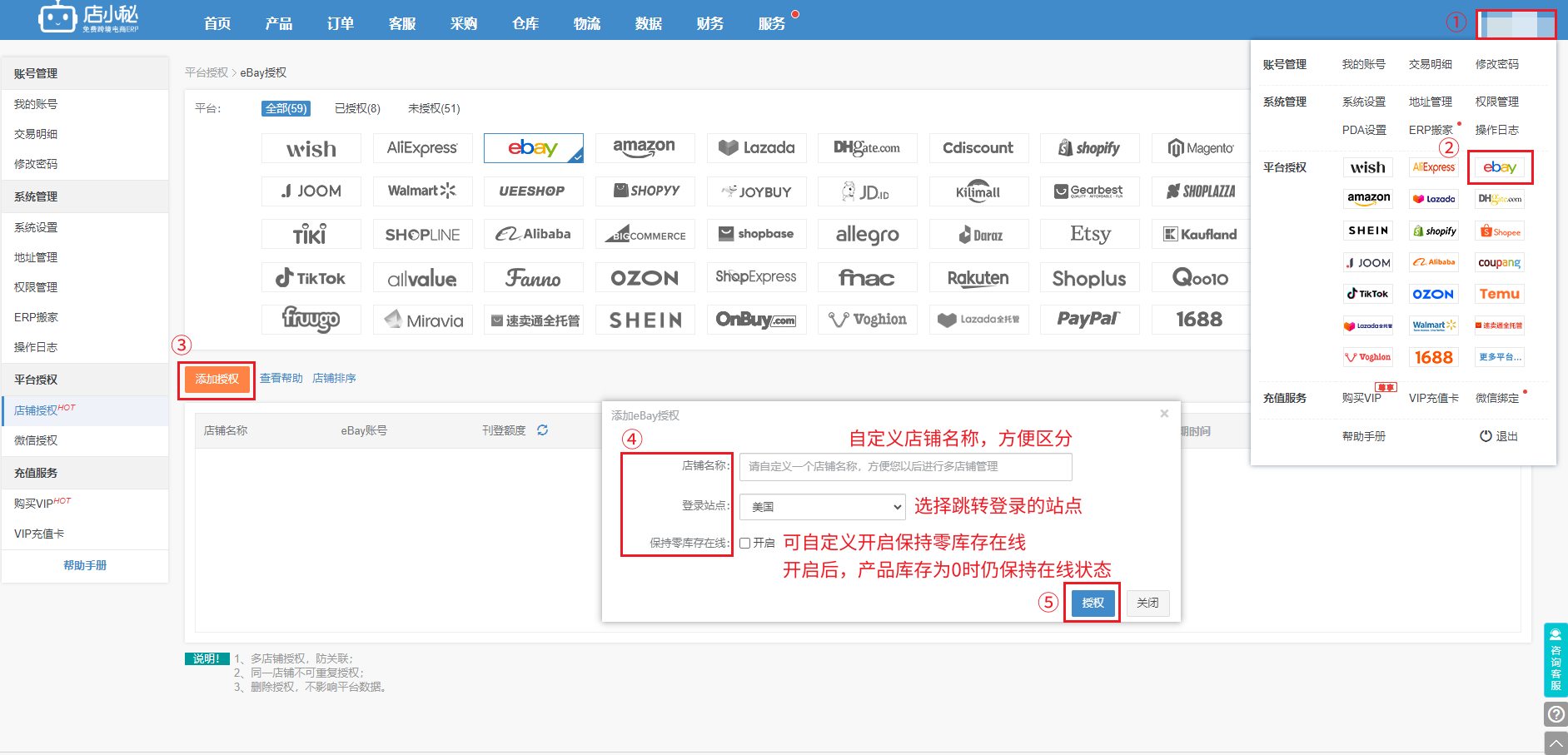Open 更多平台 in the dropdown panel

click(x=1500, y=357)
